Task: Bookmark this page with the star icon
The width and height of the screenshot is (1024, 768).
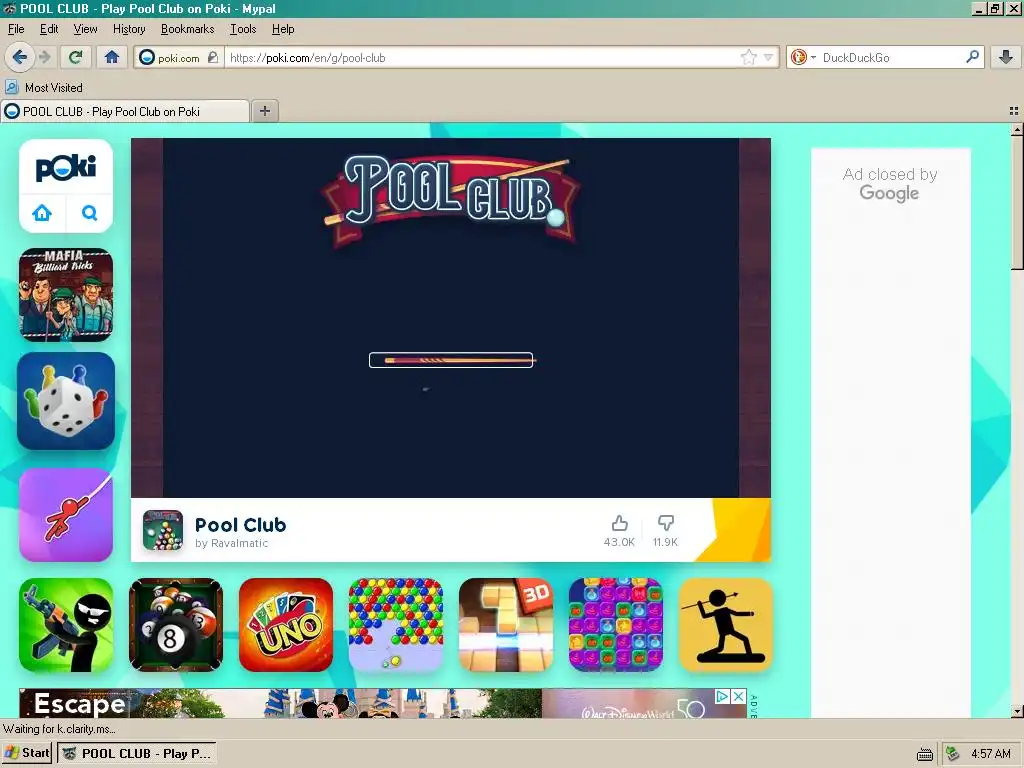Action: 748,57
